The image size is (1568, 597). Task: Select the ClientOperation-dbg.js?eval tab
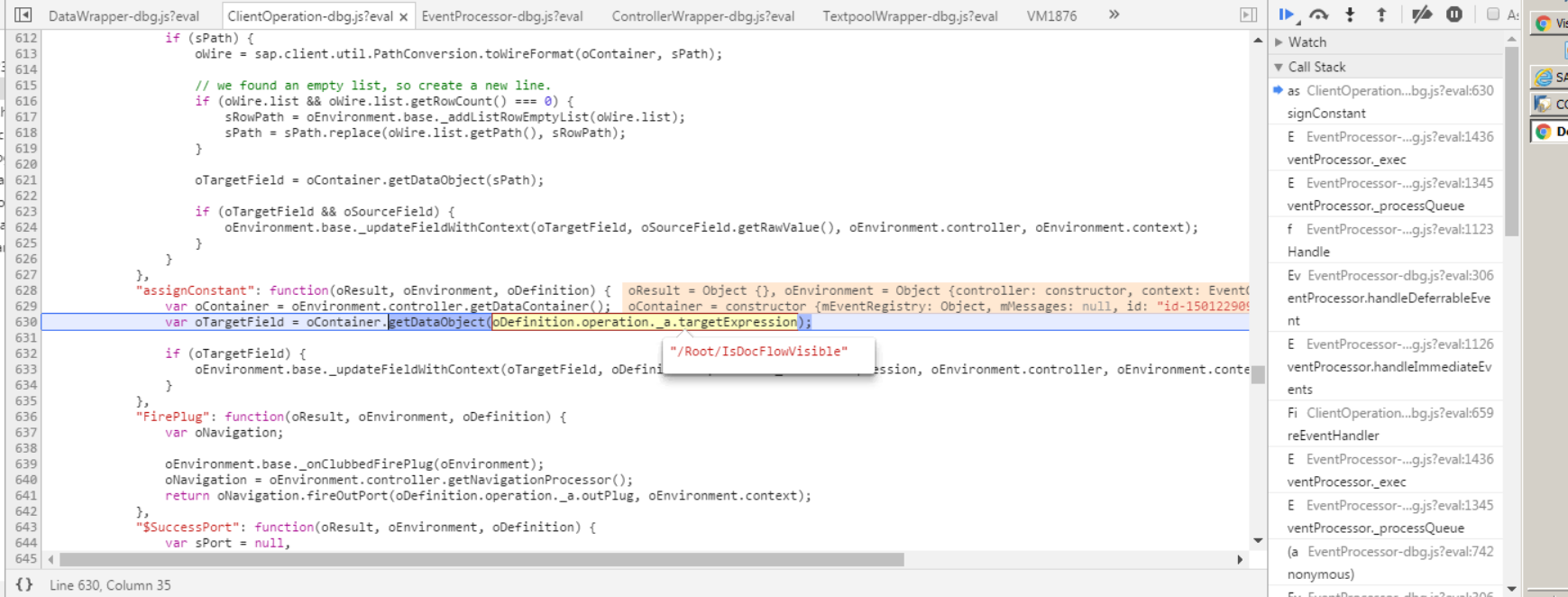point(310,16)
